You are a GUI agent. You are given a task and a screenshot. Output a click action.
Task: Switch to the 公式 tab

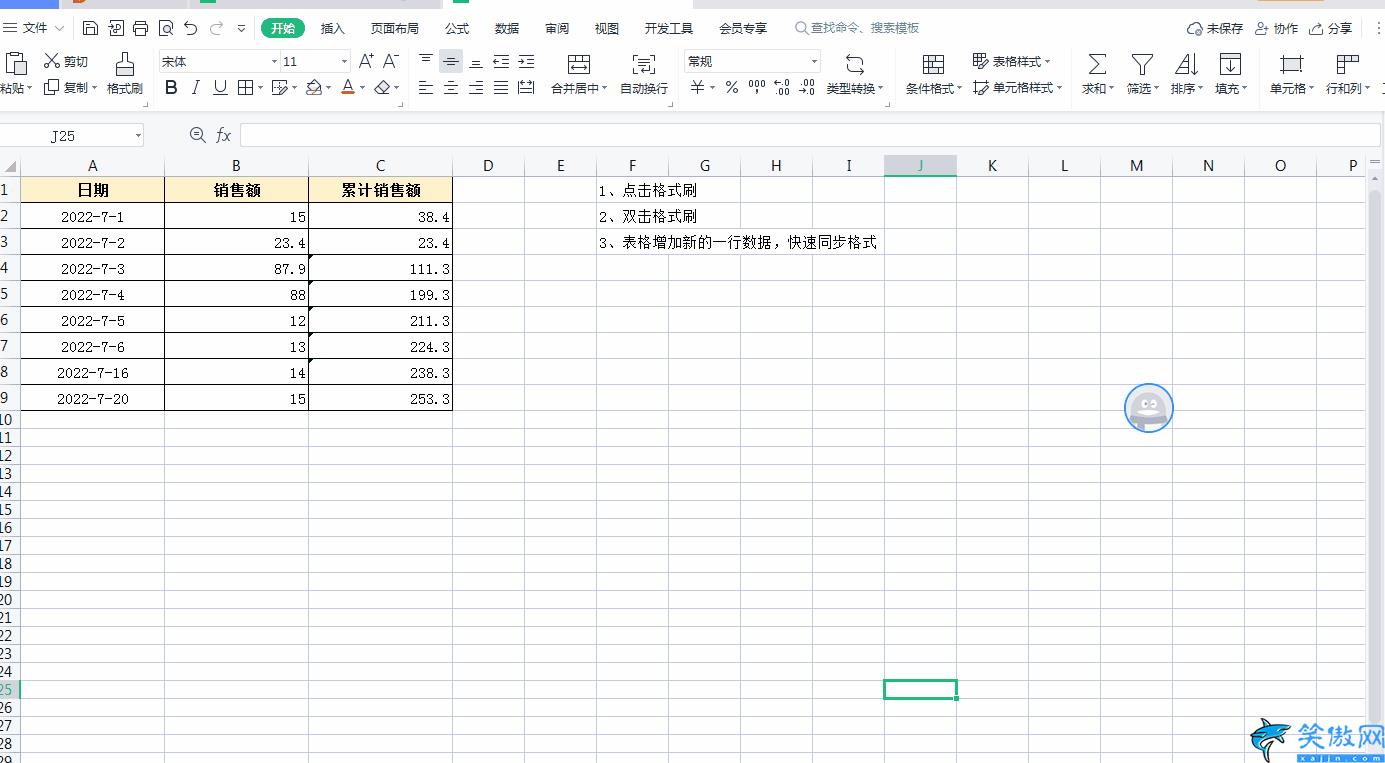[457, 28]
